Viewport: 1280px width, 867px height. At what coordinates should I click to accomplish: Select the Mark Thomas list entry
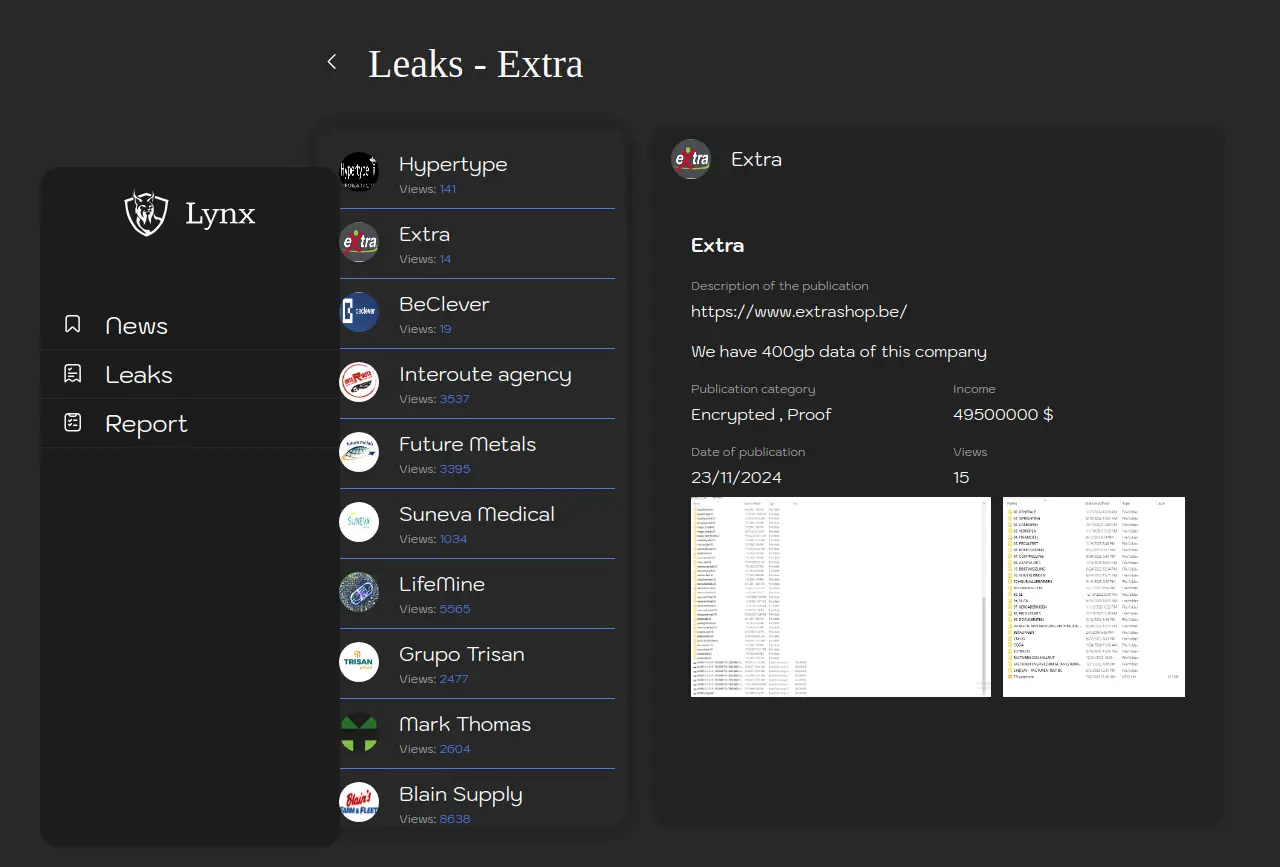[x=465, y=733]
